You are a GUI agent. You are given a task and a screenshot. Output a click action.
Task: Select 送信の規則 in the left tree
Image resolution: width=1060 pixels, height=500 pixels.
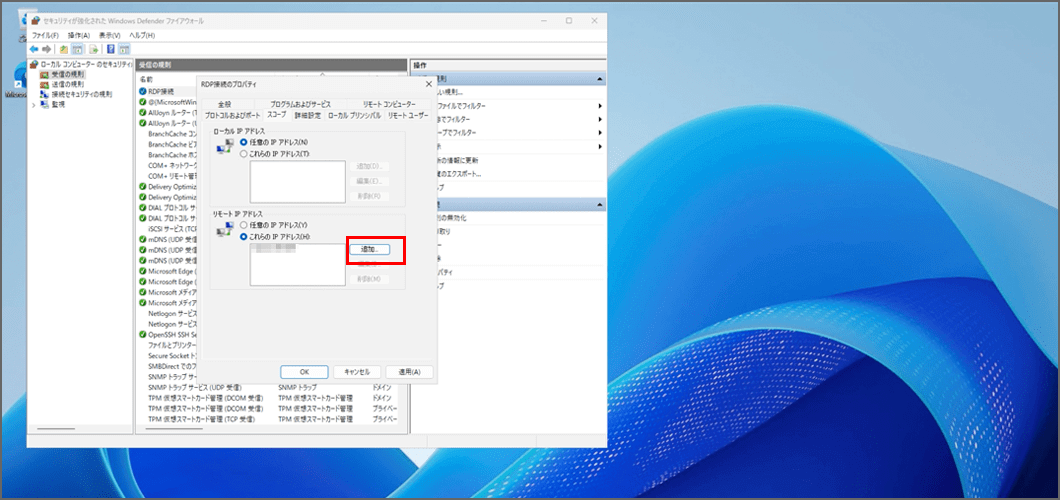click(x=68, y=84)
